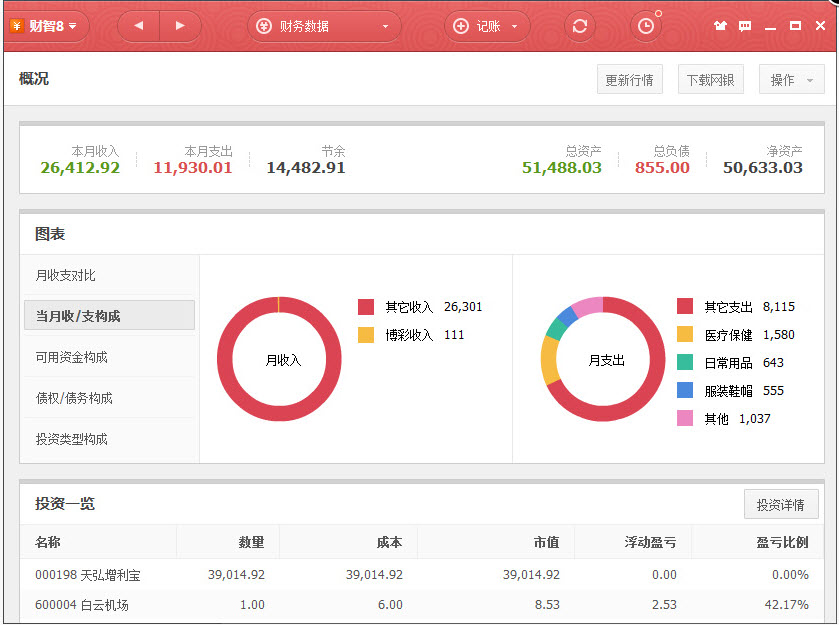
Task: Click the red 其它支出 legend swatch
Action: coord(685,307)
